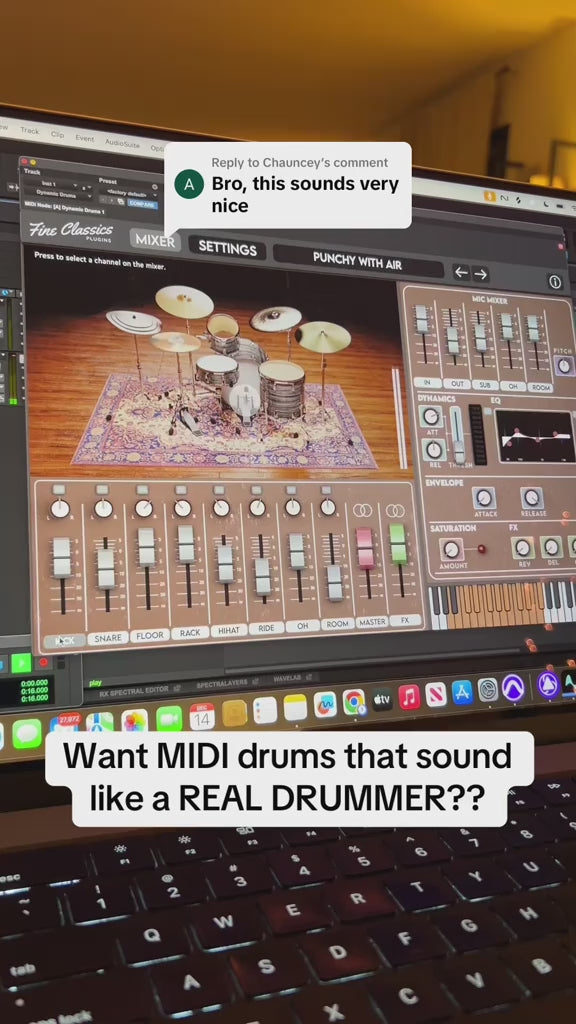Screen dimensions: 576x1024
Task: Click the PITCH knob
Action: (564, 366)
